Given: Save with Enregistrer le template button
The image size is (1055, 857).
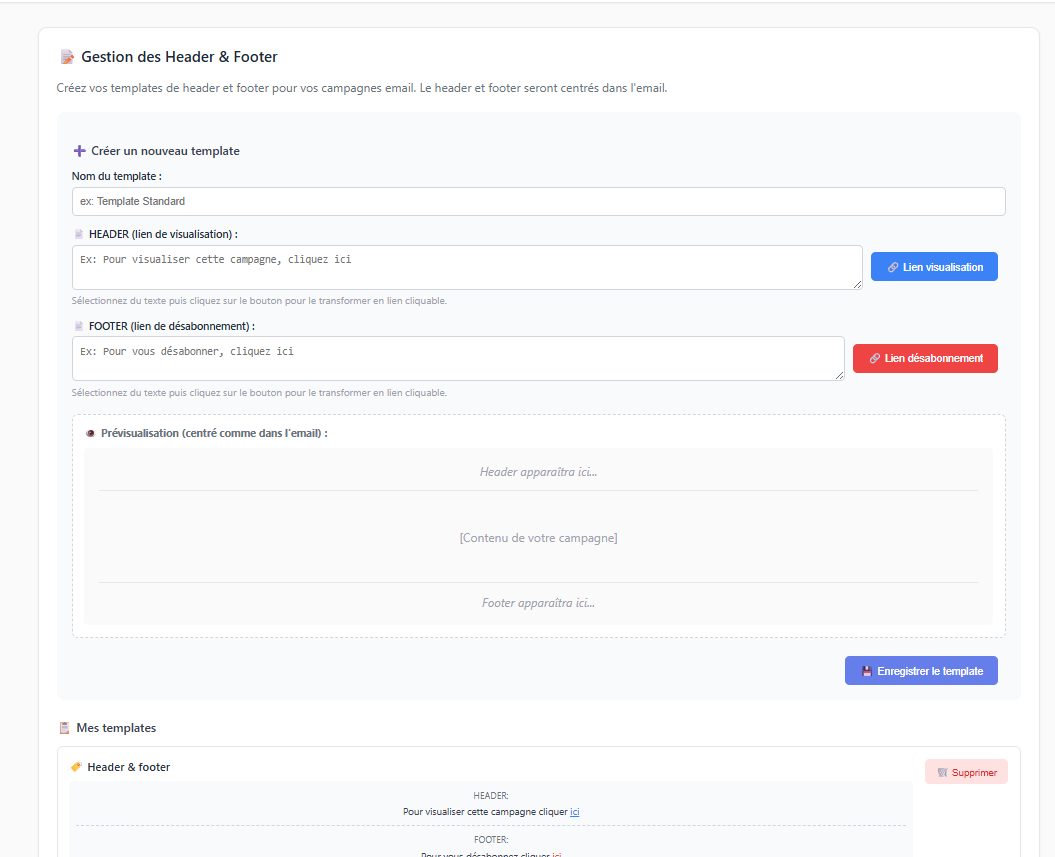Looking at the screenshot, I should (921, 671).
